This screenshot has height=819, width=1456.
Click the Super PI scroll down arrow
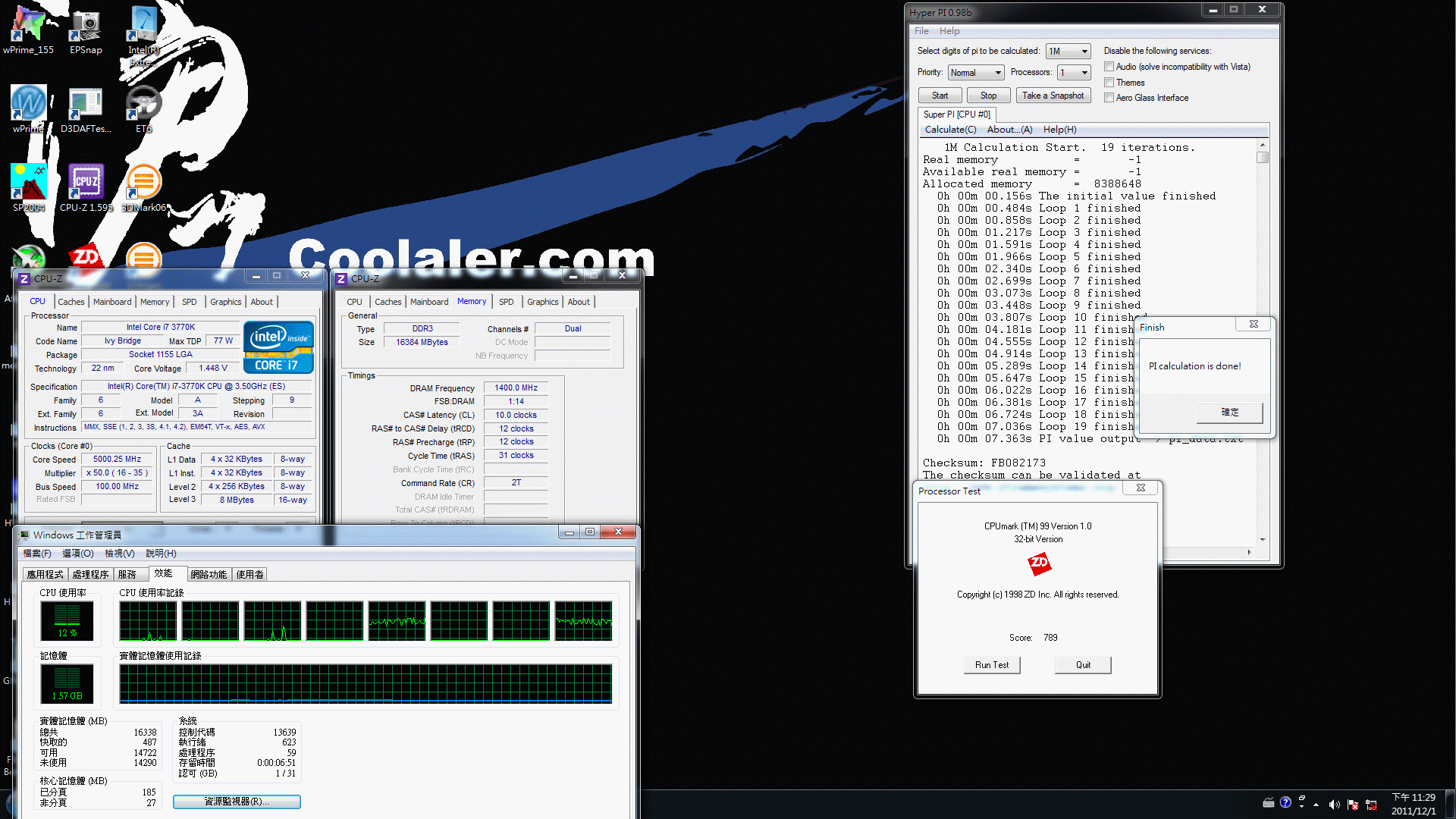[x=1263, y=539]
